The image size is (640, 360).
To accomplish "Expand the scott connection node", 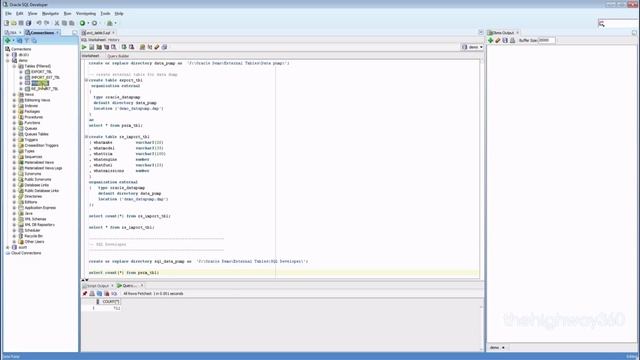I will [8, 247].
